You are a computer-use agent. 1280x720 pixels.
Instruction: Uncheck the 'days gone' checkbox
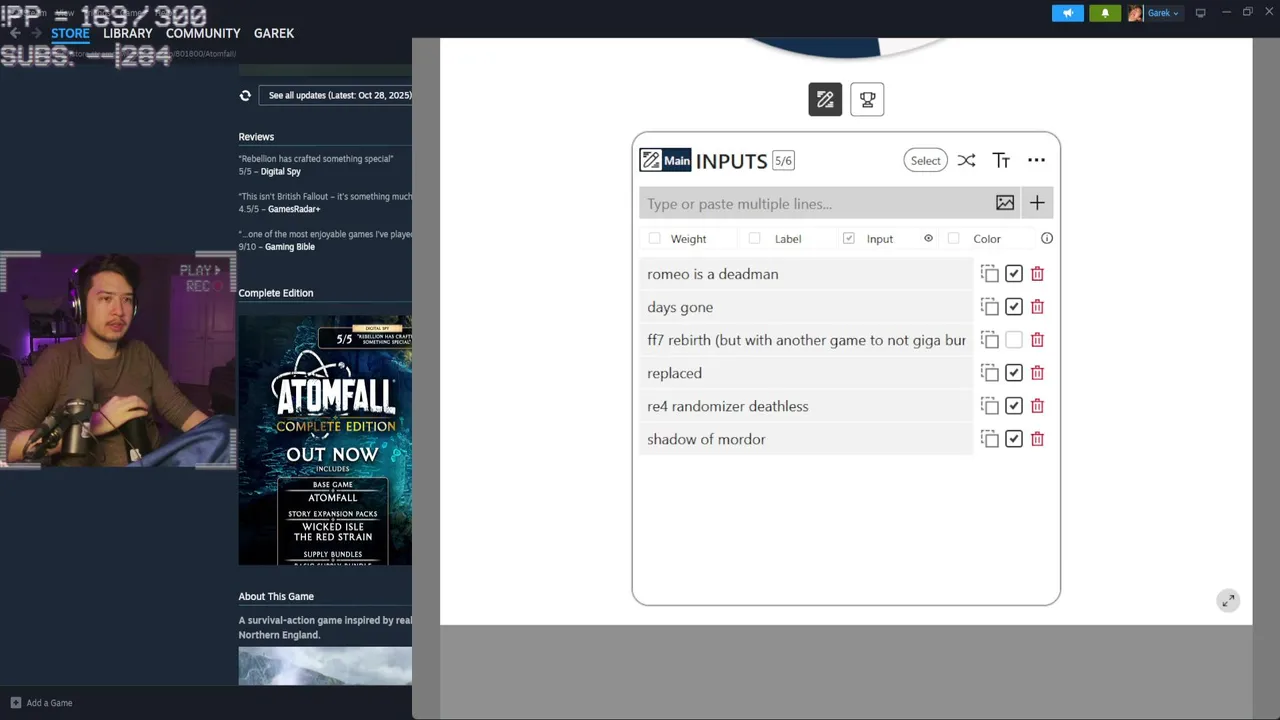1013,306
